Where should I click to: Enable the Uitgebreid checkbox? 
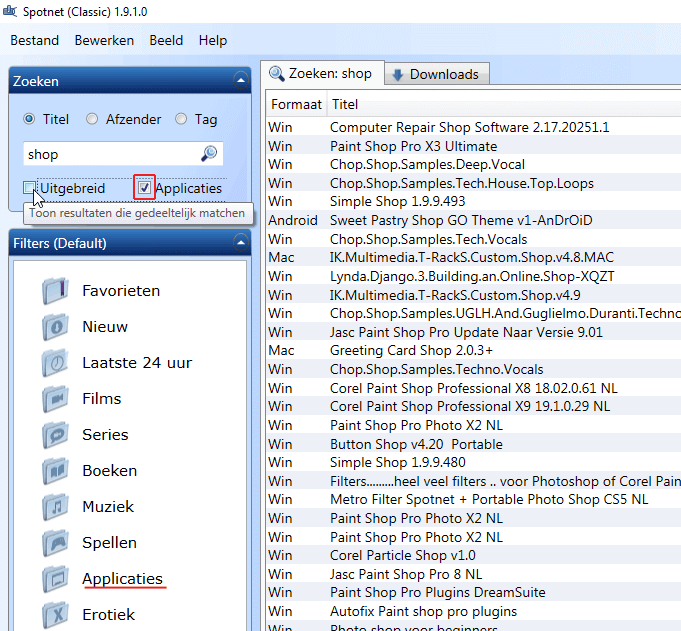click(30, 188)
